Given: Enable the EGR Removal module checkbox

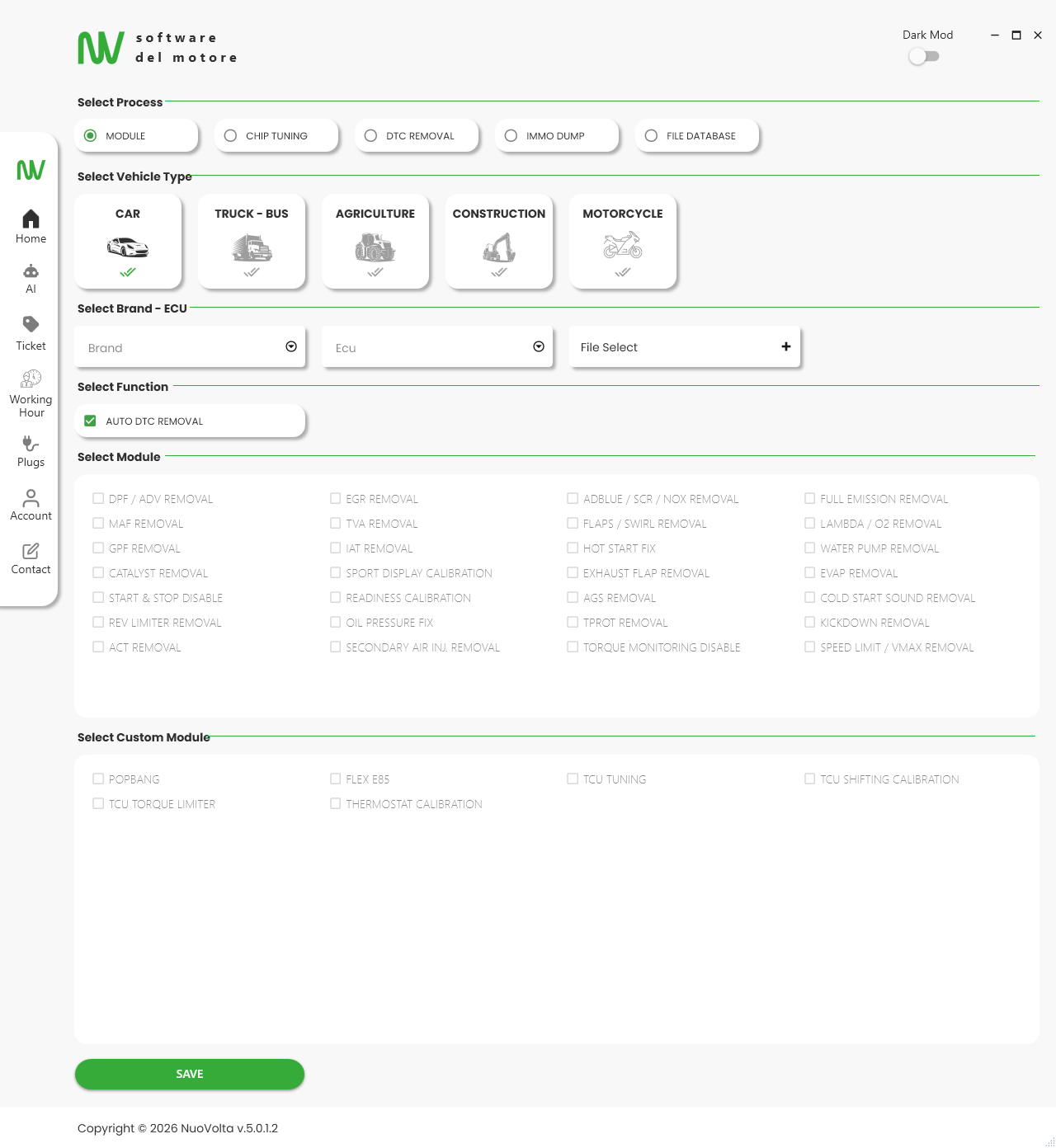Looking at the screenshot, I should 336,498.
